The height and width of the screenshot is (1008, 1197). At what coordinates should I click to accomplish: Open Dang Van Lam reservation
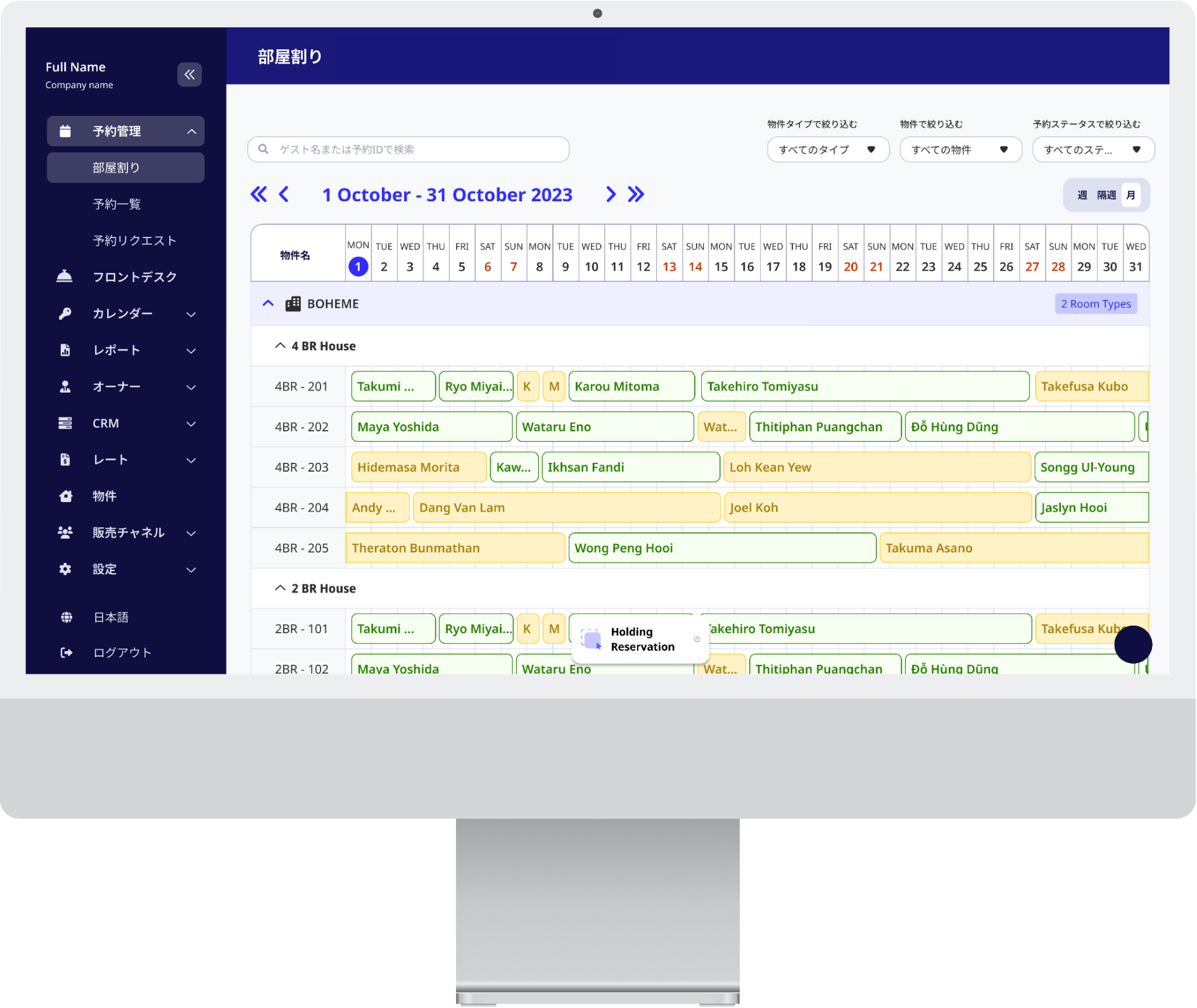tap(567, 508)
